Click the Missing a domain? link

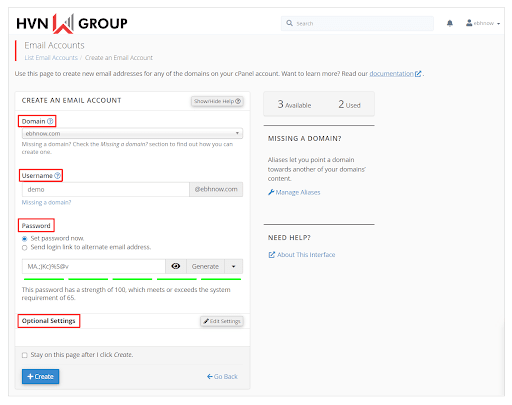(x=46, y=202)
